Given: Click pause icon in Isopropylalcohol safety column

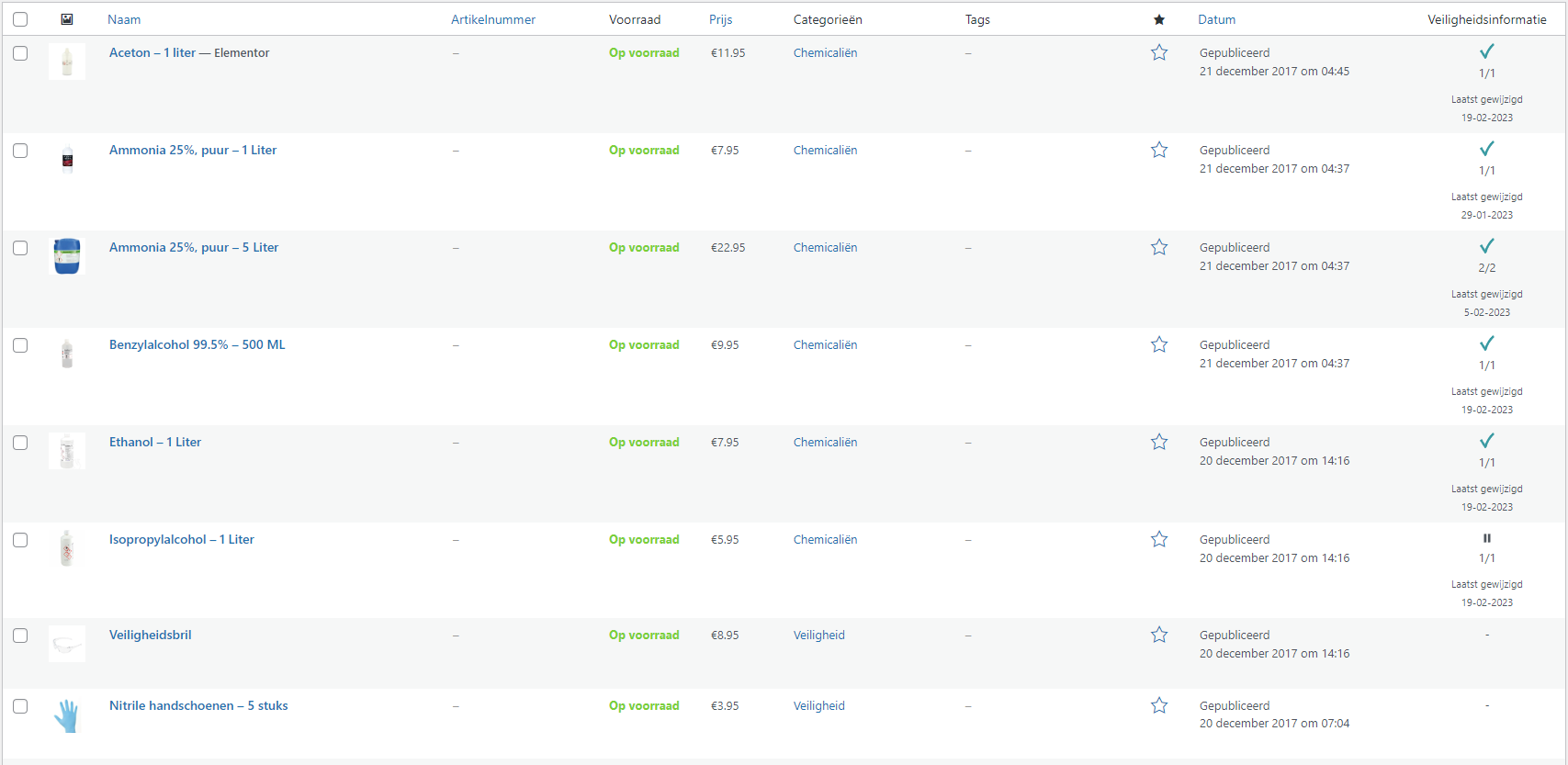Looking at the screenshot, I should coord(1487,538).
